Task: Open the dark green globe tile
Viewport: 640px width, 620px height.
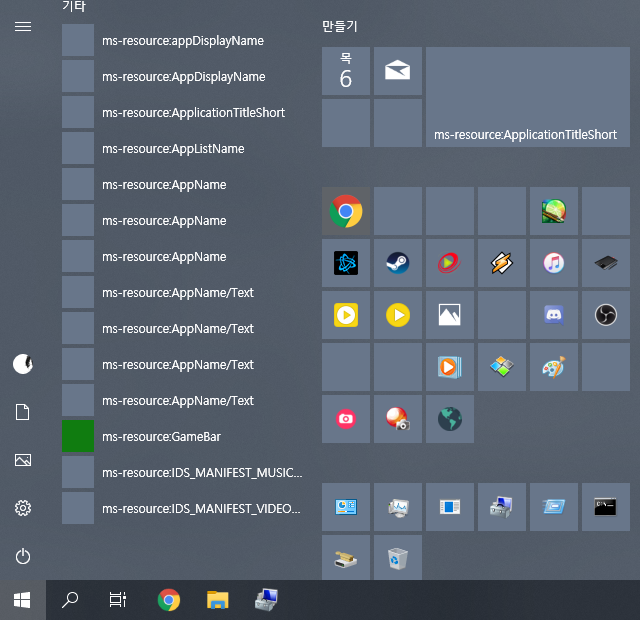Action: click(450, 419)
